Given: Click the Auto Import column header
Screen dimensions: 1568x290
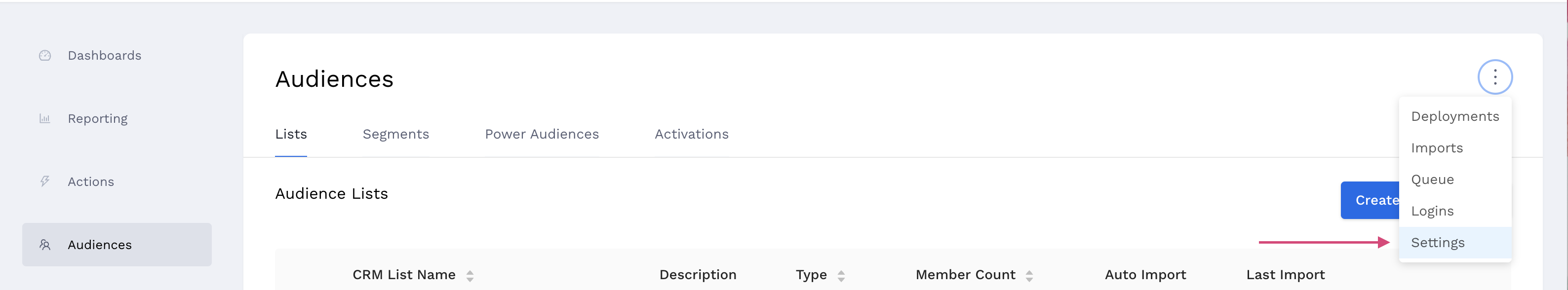Looking at the screenshot, I should pos(1145,275).
